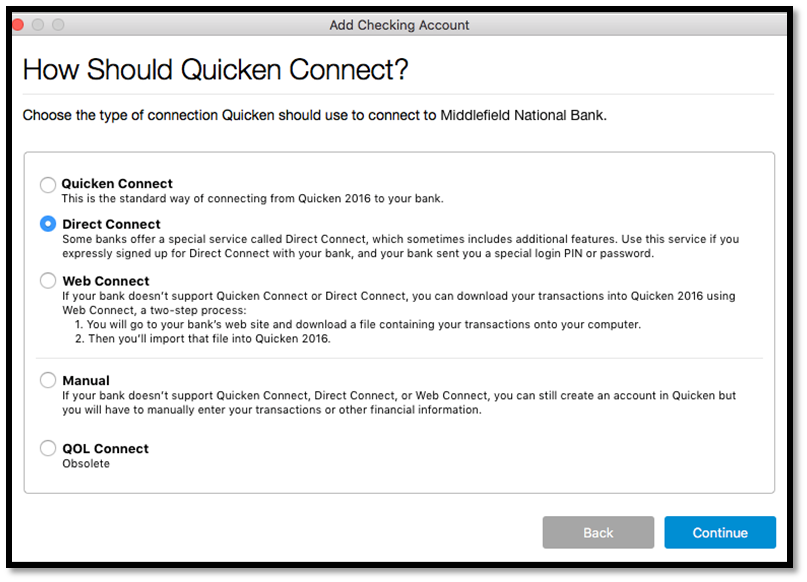
Task: Select the Direct Connect radio button
Action: pos(48,224)
